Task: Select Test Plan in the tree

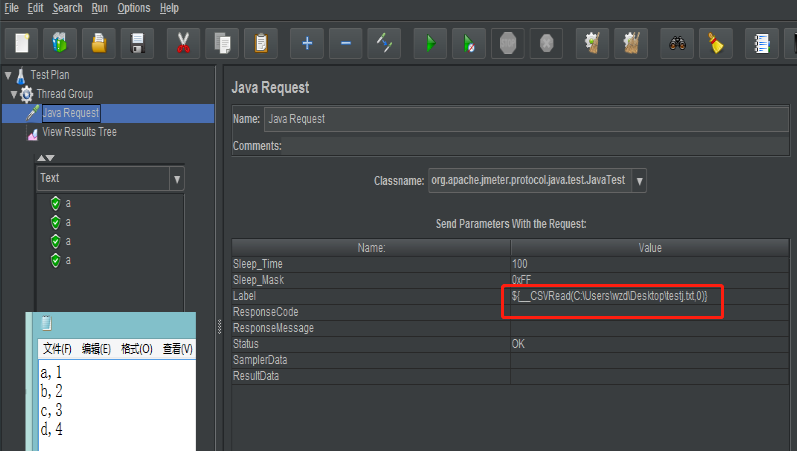Action: 50,75
